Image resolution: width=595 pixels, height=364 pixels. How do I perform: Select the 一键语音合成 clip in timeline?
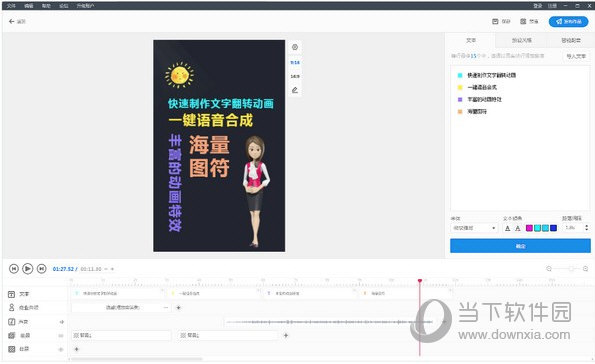[x=214, y=293]
